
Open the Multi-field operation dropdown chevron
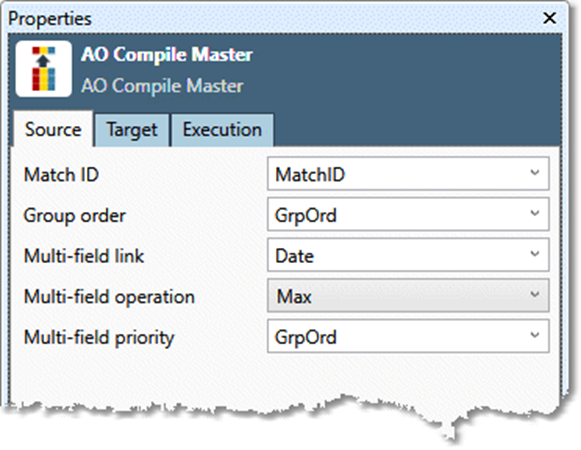pos(534,295)
